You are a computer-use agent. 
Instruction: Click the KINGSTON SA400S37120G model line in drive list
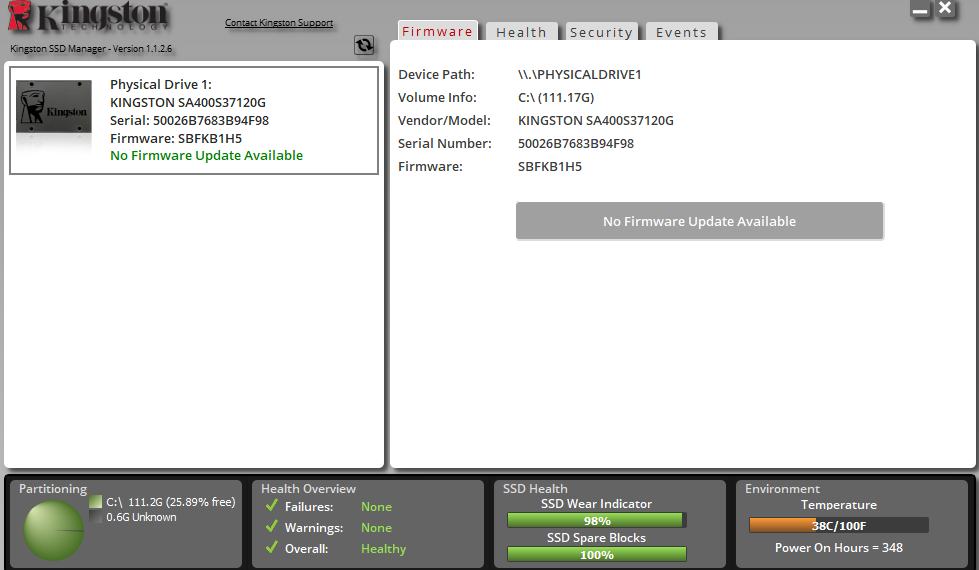(188, 102)
